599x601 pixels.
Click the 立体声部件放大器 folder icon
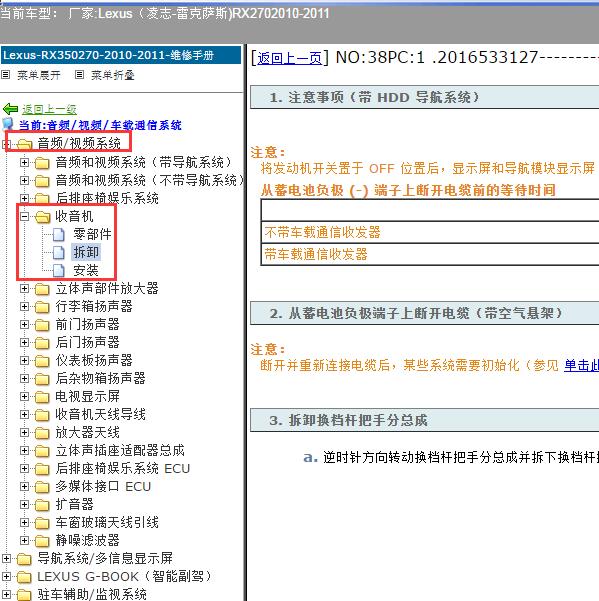pos(42,289)
